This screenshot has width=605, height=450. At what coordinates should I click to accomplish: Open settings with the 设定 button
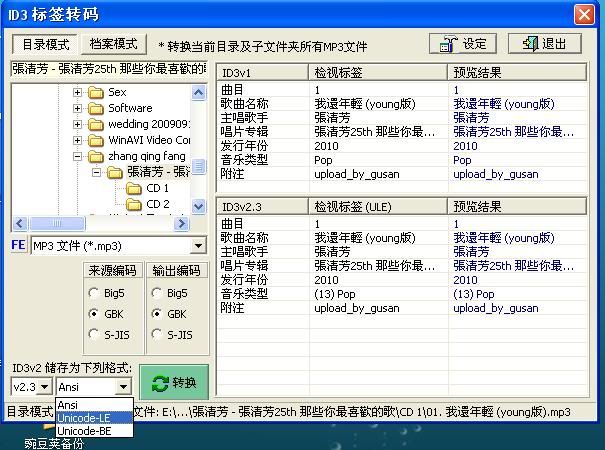(x=463, y=44)
